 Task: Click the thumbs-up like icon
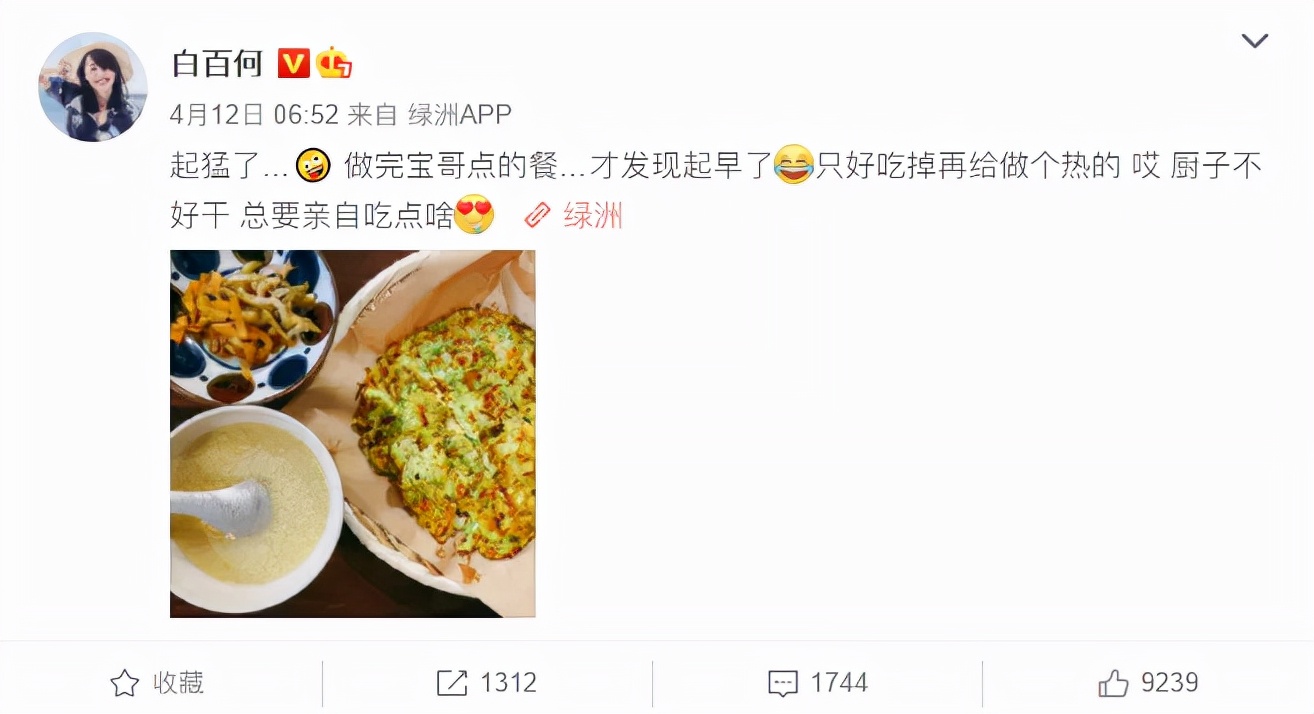click(x=1113, y=683)
